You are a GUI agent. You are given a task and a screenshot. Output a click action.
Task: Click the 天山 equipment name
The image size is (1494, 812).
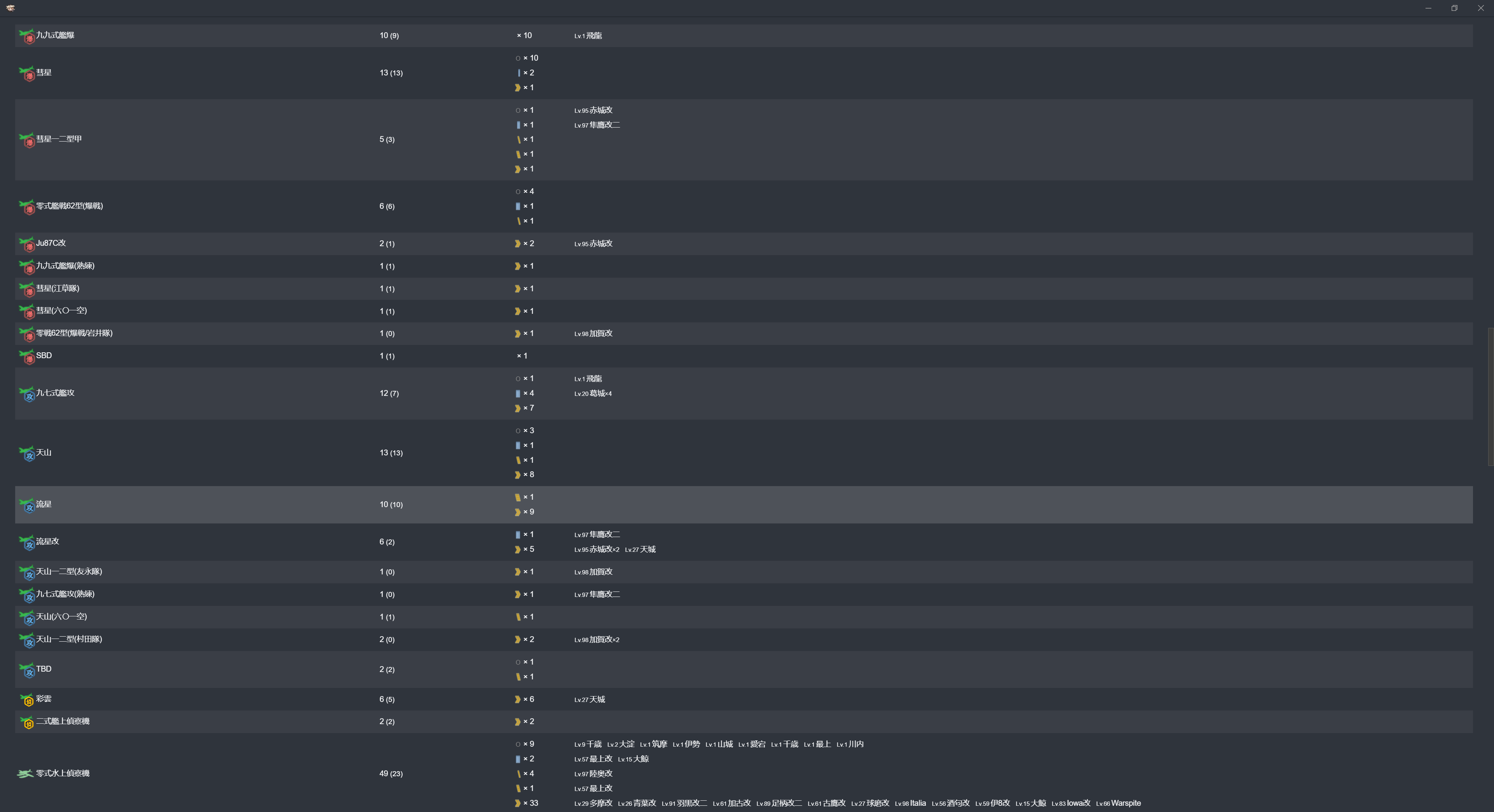[44, 453]
